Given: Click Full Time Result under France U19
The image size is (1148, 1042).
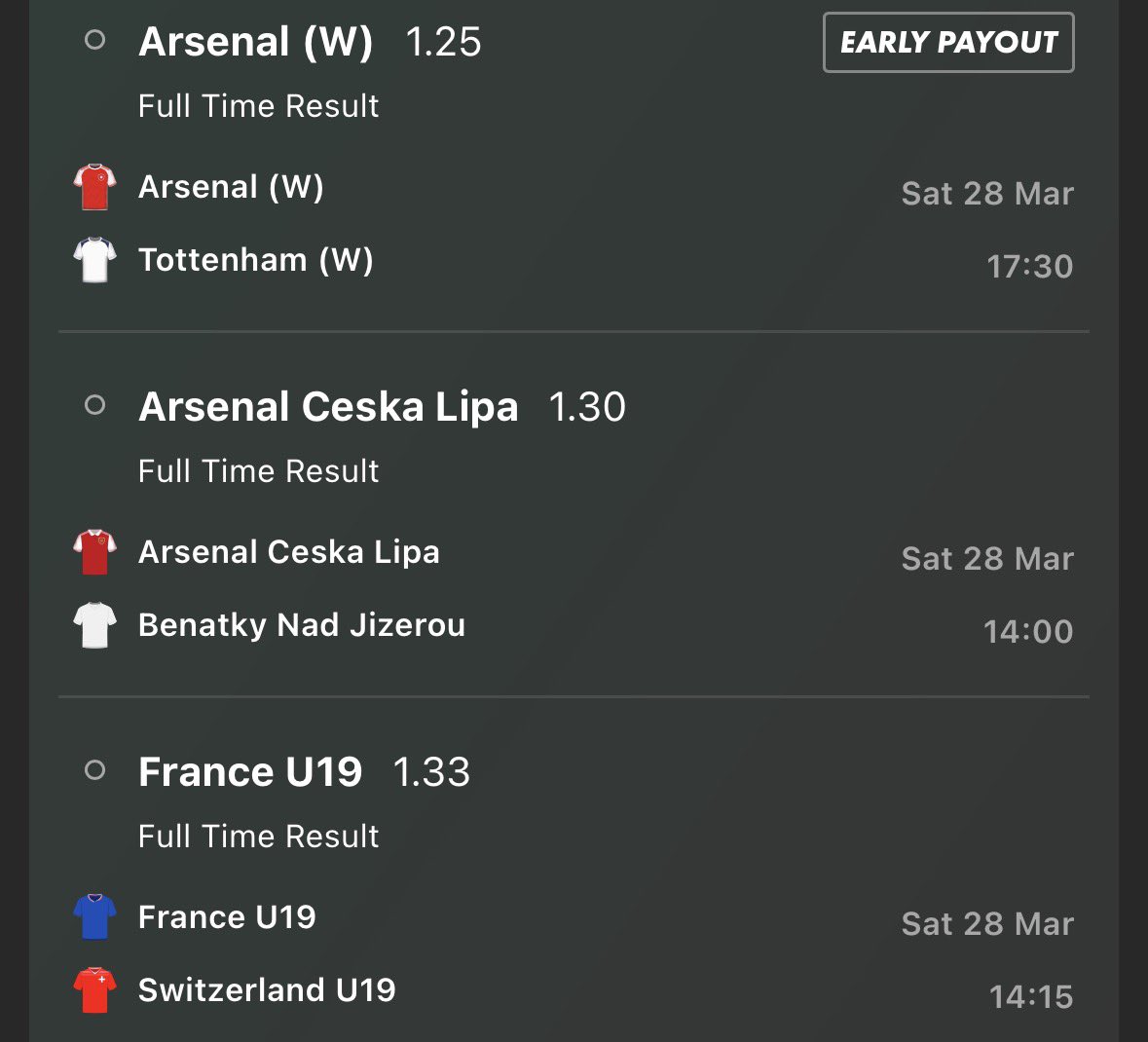Looking at the screenshot, I should (x=258, y=837).
